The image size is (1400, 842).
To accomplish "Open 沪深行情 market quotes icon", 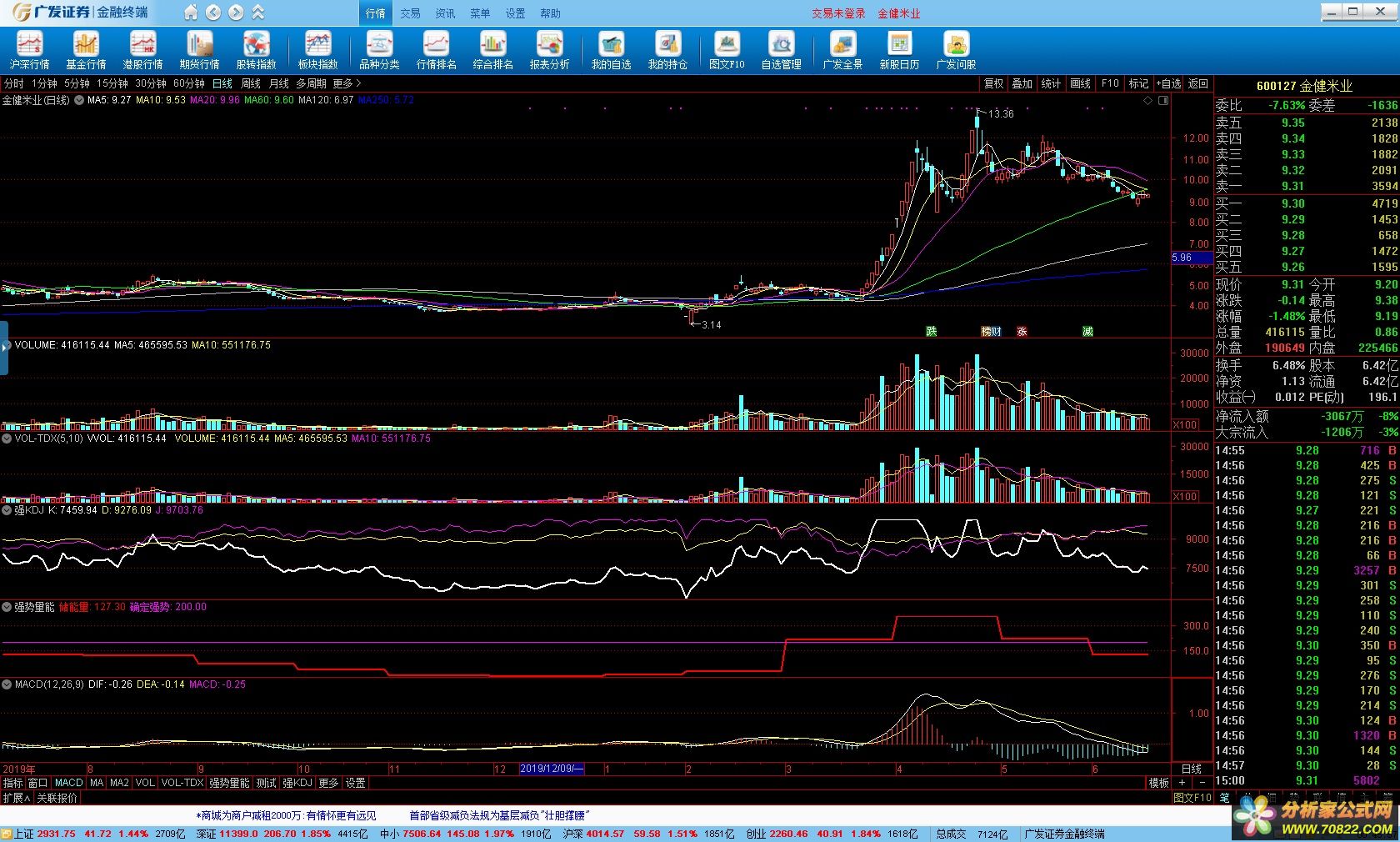I will pyautogui.click(x=29, y=49).
